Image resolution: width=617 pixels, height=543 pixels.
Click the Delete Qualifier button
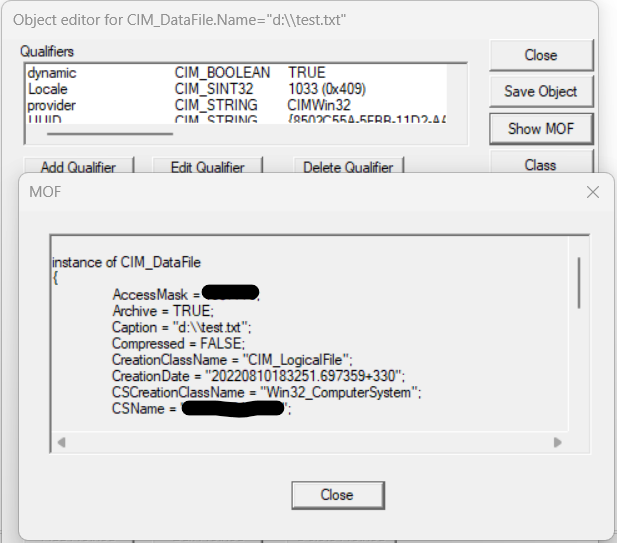(348, 167)
